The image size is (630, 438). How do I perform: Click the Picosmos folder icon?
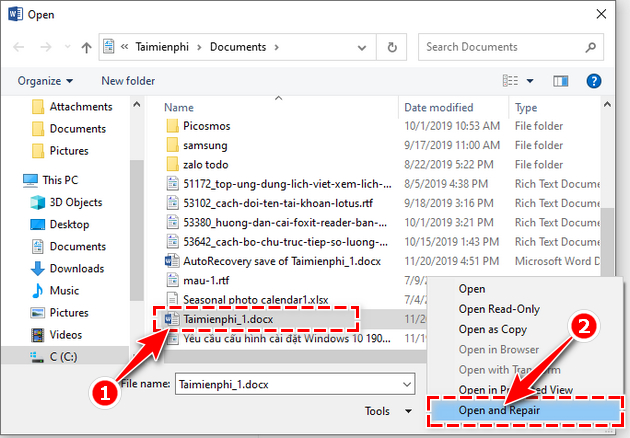click(172, 126)
